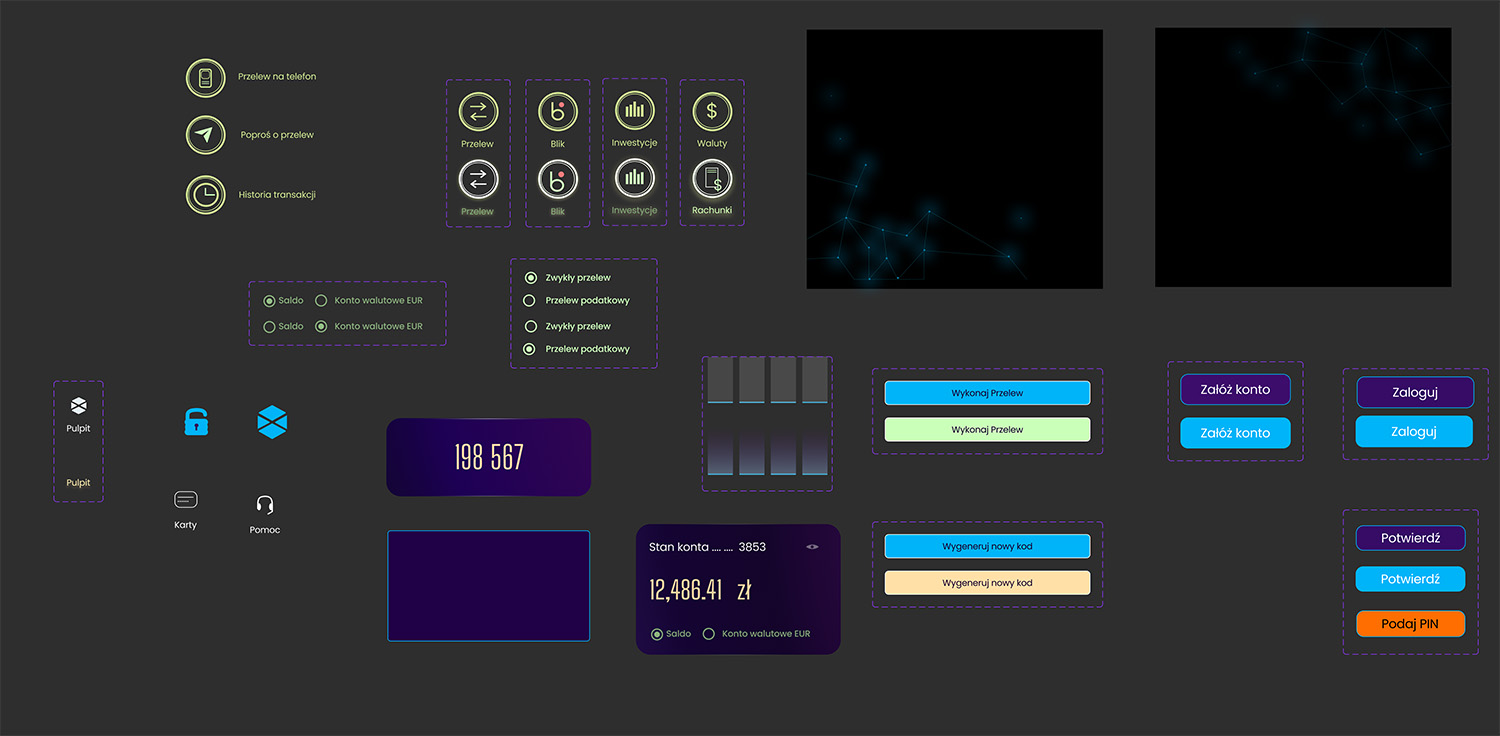1500x736 pixels.
Task: Click the Stan konta .... .... 3853 text
Action: point(707,547)
